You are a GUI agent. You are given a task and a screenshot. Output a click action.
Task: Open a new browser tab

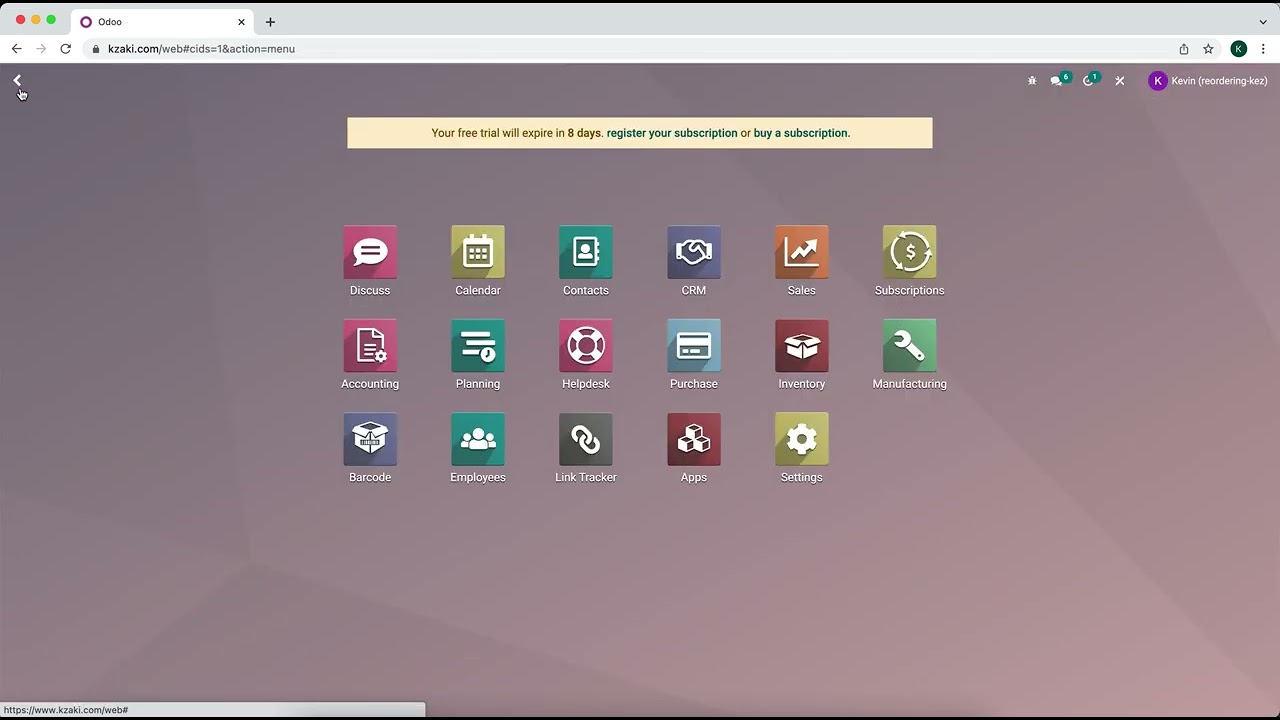[x=270, y=22]
